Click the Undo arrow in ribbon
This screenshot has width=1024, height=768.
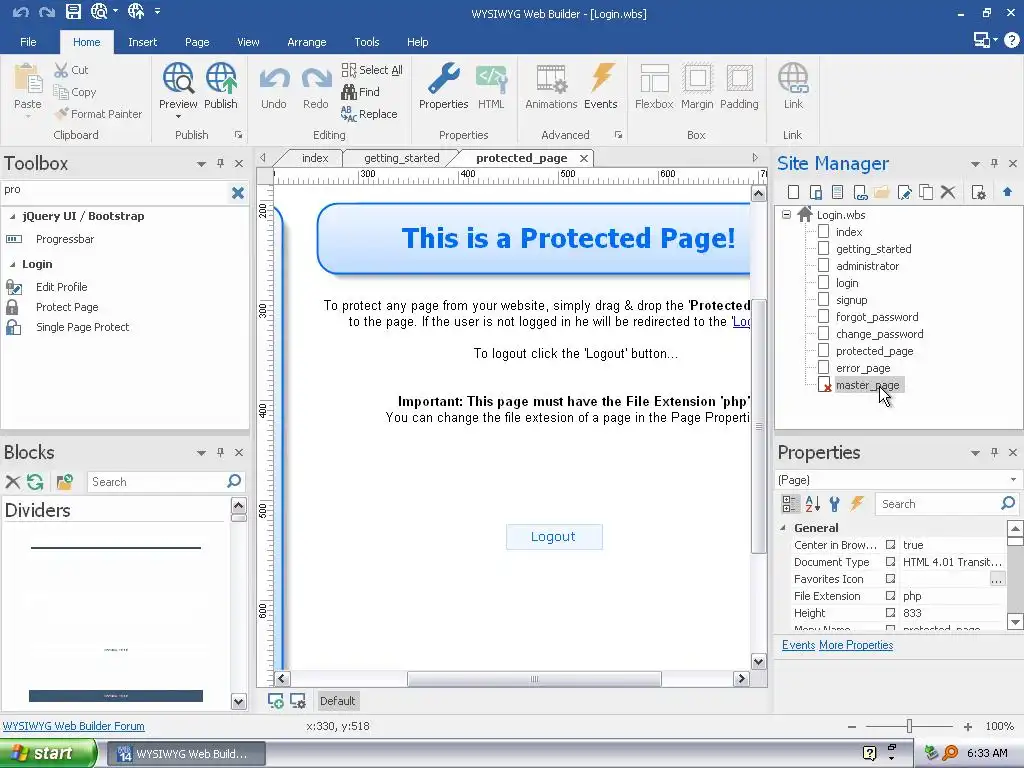click(x=274, y=80)
